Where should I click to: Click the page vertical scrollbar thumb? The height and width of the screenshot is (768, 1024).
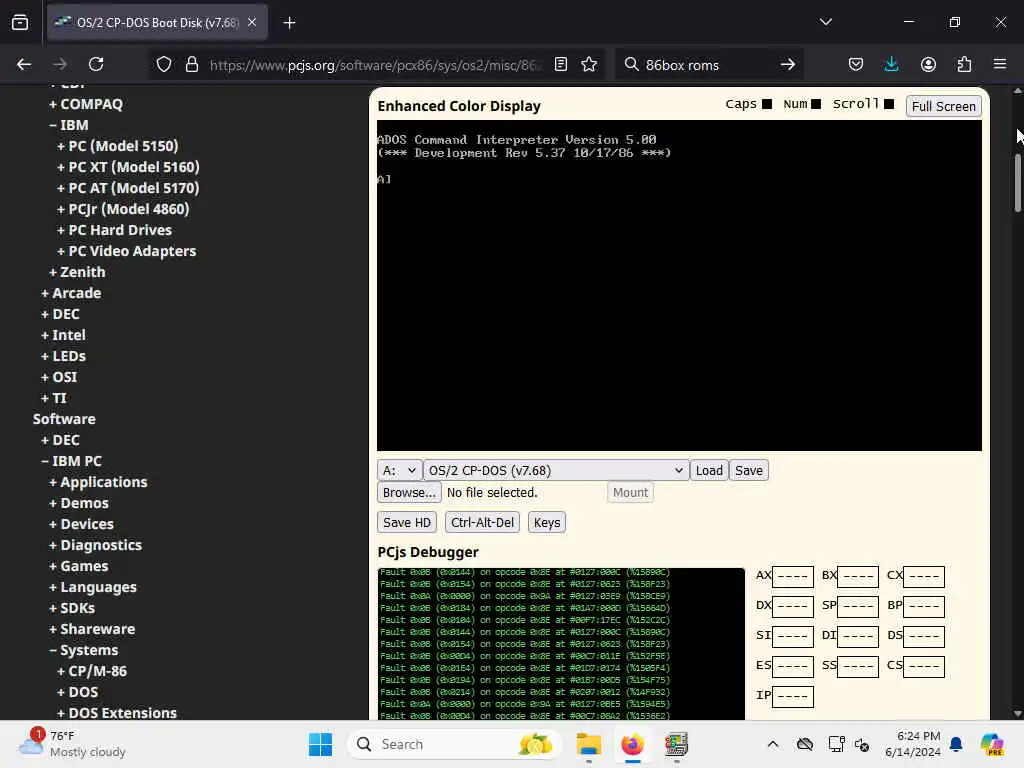[x=1017, y=182]
